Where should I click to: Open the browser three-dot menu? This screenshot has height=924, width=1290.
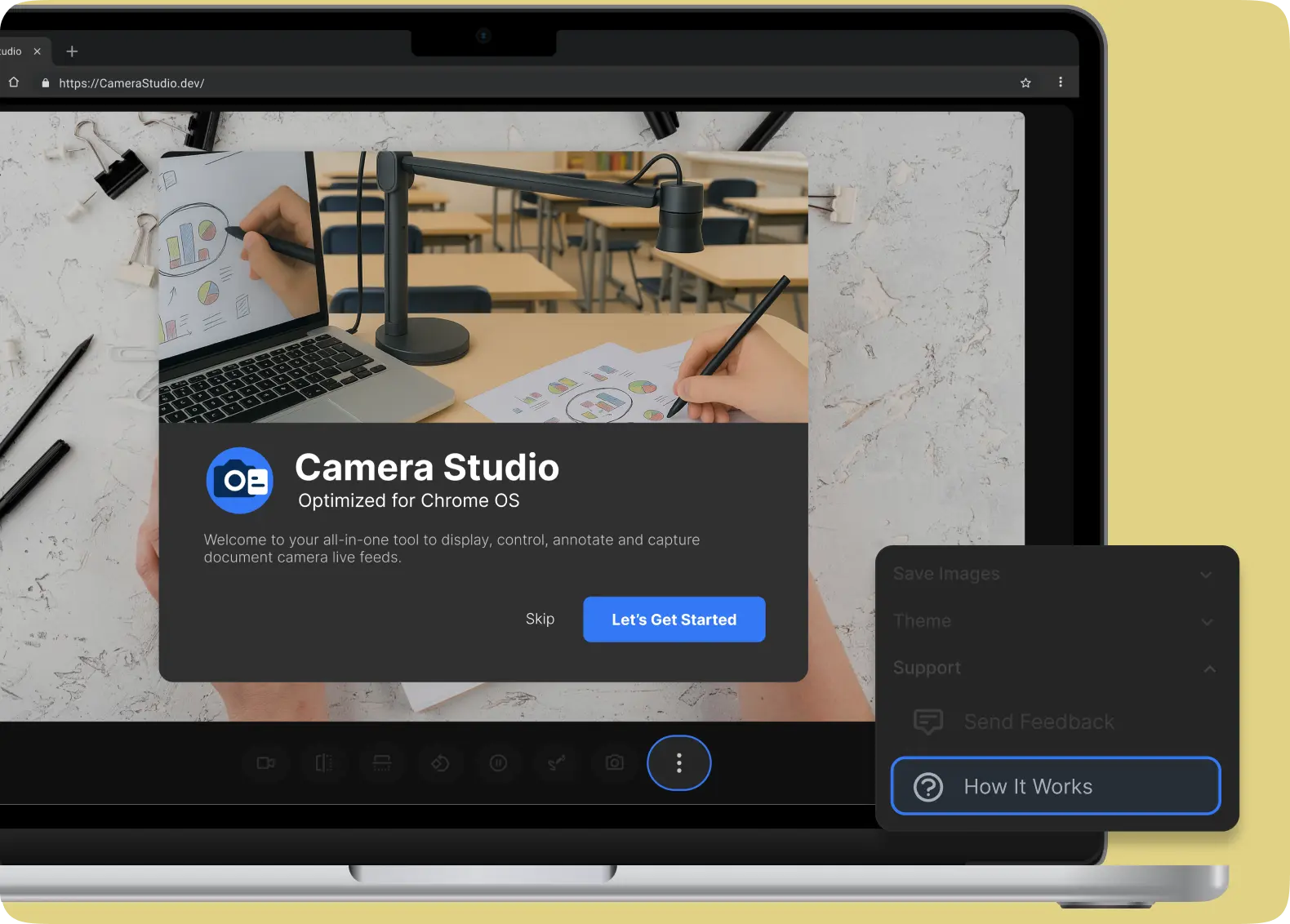(x=1061, y=82)
